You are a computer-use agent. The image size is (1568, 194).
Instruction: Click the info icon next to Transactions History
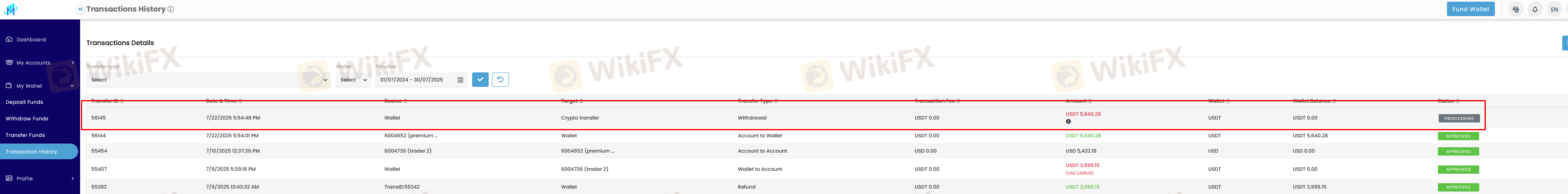pos(171,9)
